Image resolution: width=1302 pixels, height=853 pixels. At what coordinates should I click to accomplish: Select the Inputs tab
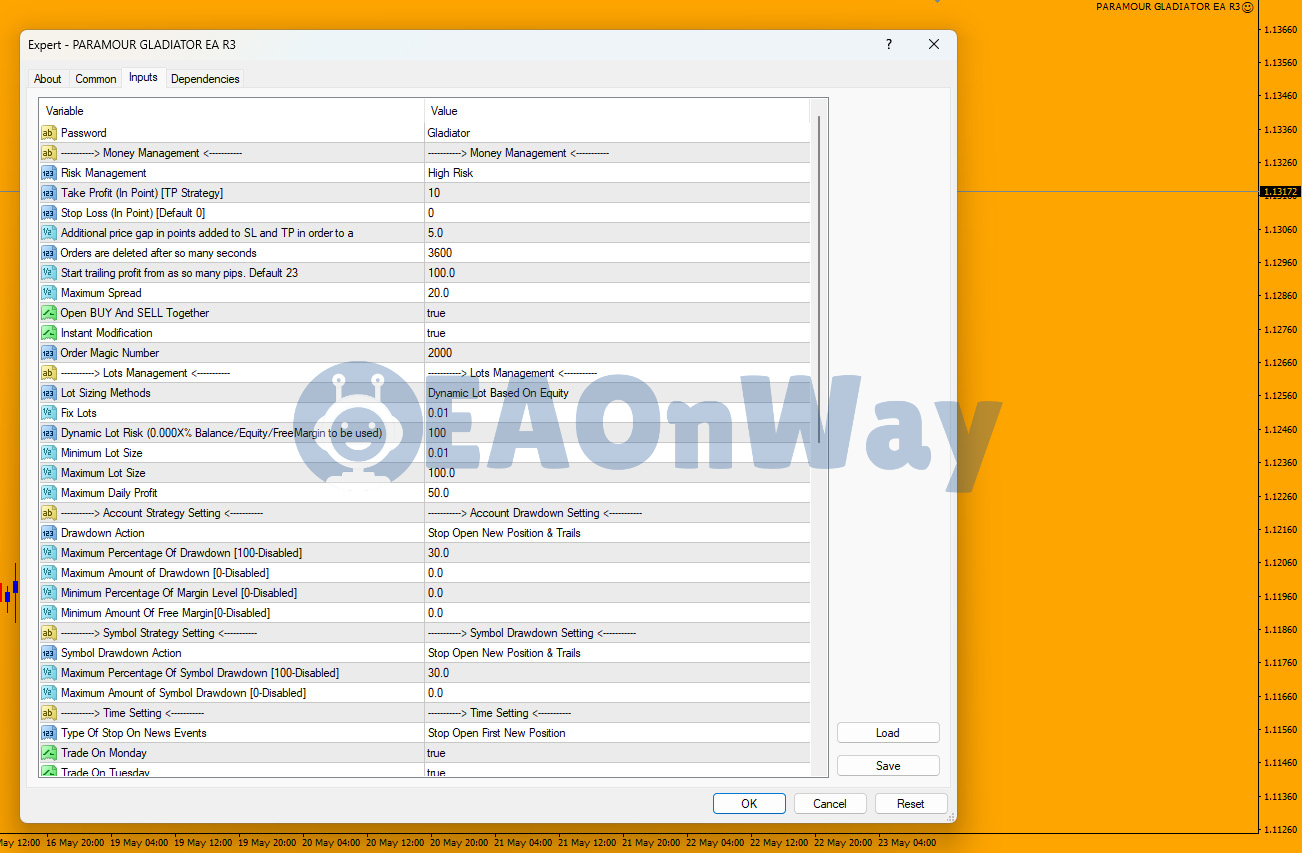143,77
